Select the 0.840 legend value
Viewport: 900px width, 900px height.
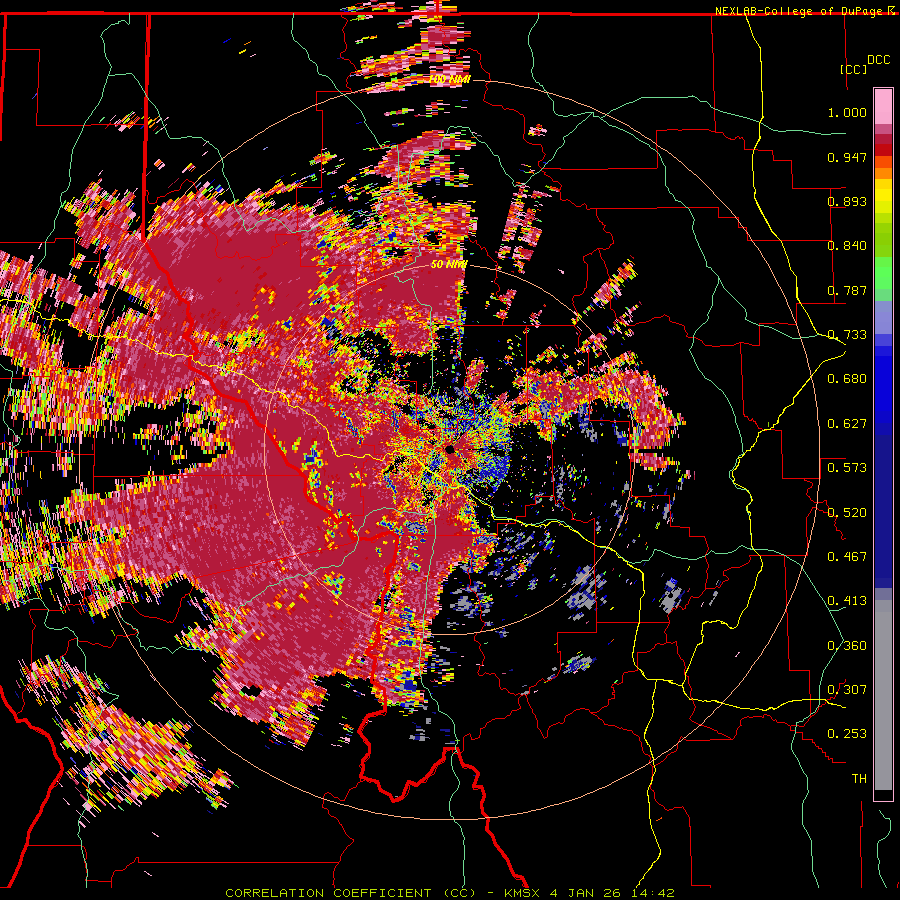[847, 246]
